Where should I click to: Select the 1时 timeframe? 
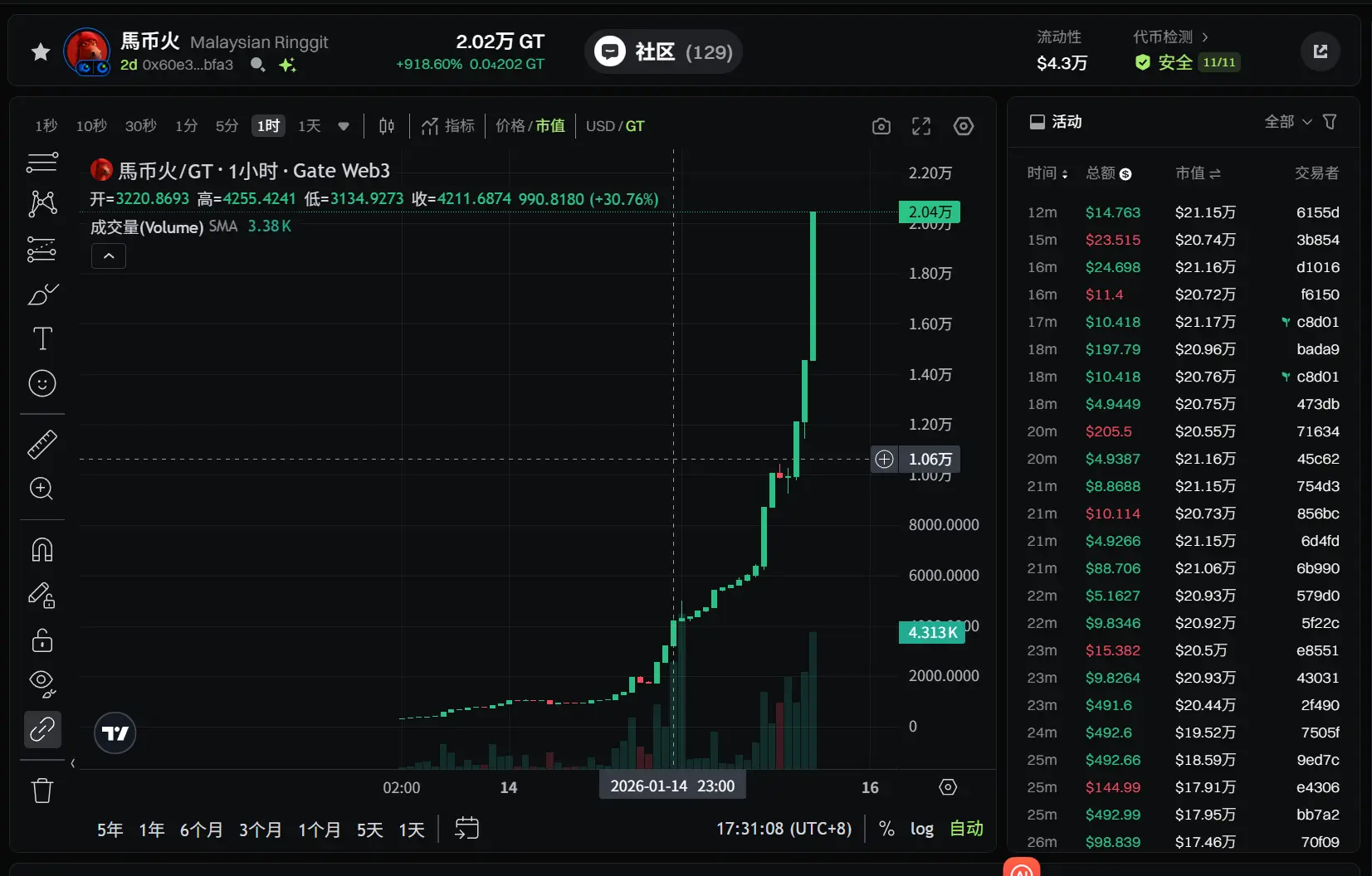pos(269,126)
